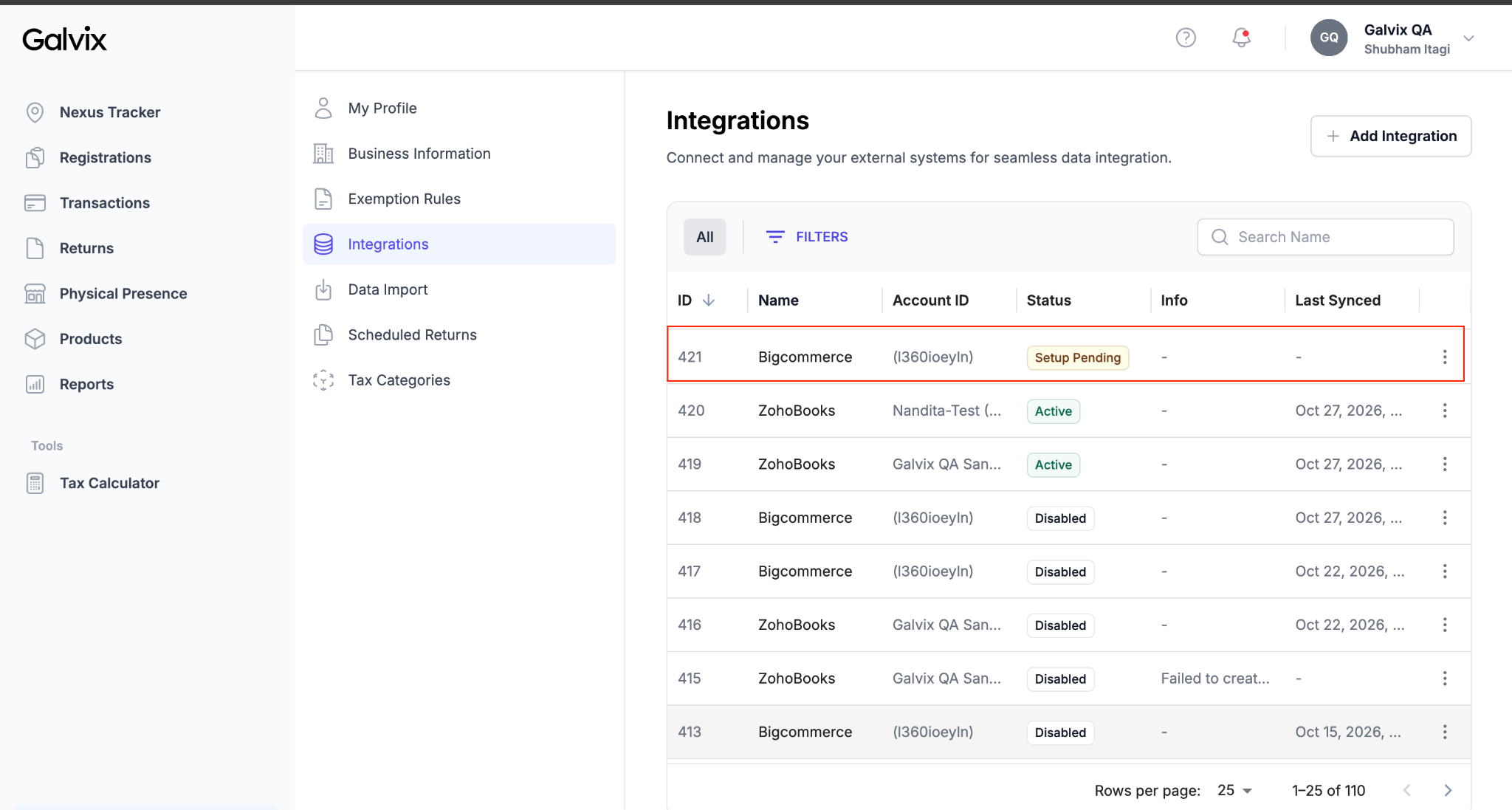Open row 421 Bigcommerce actions menu
This screenshot has width=1512, height=810.
(x=1445, y=357)
